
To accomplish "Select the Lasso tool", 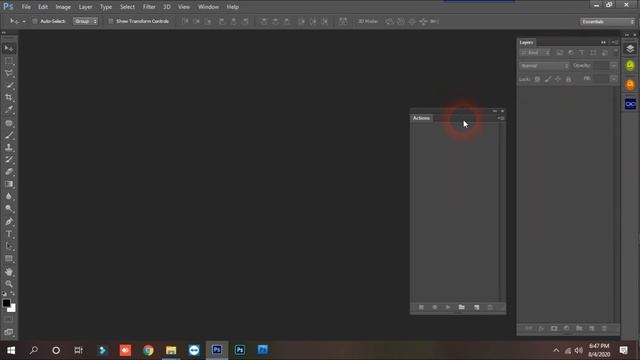I will point(9,73).
